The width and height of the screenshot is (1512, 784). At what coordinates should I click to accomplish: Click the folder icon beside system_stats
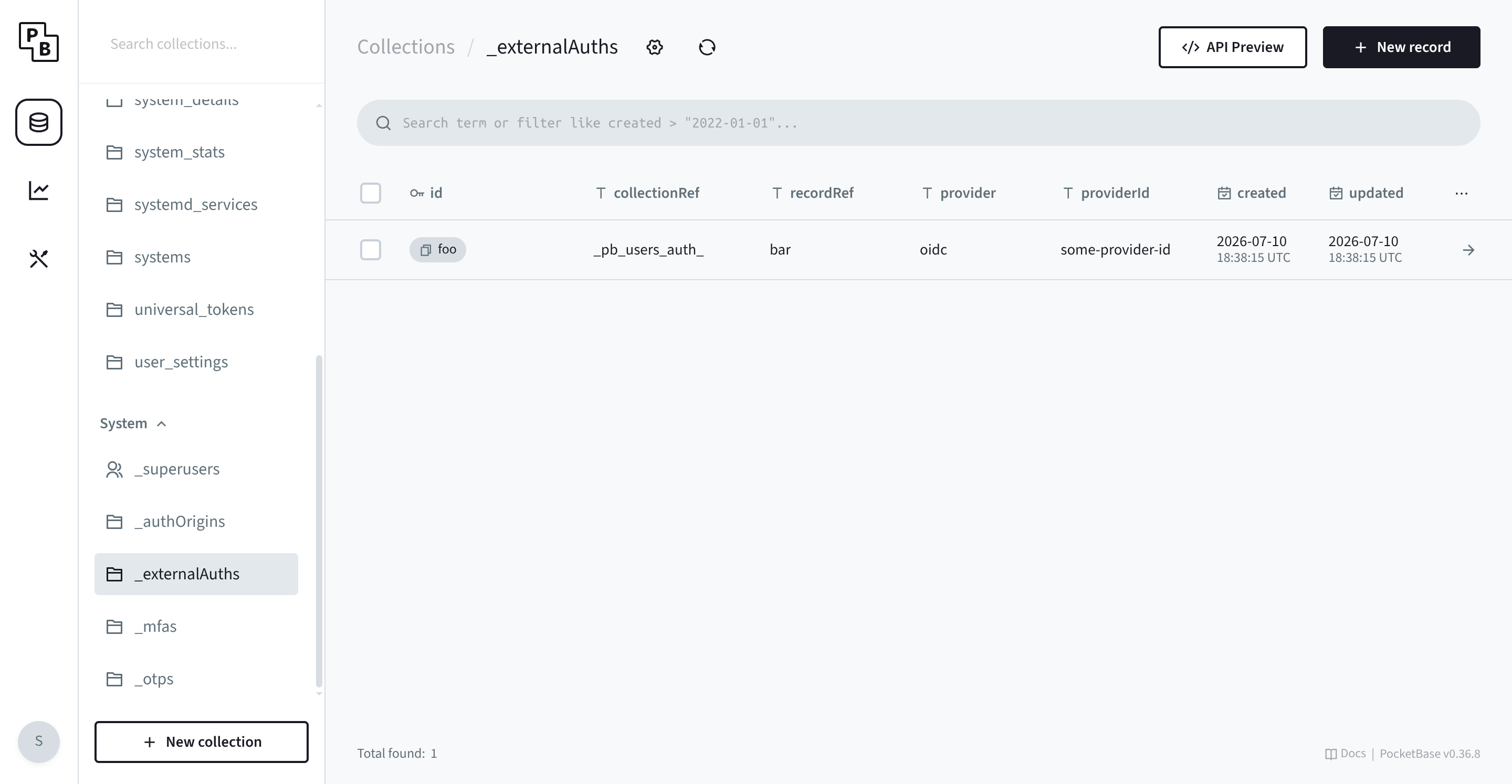[114, 152]
